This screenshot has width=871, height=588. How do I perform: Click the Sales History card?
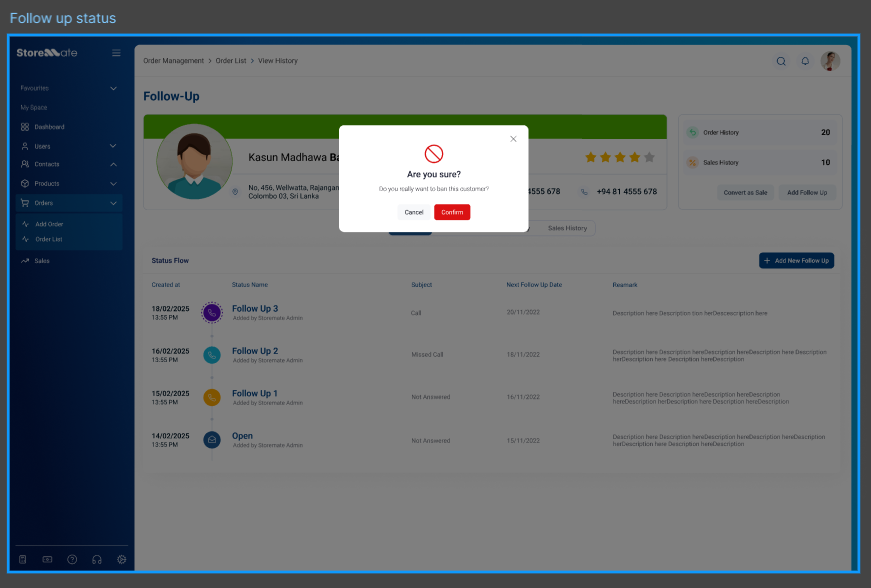point(760,162)
